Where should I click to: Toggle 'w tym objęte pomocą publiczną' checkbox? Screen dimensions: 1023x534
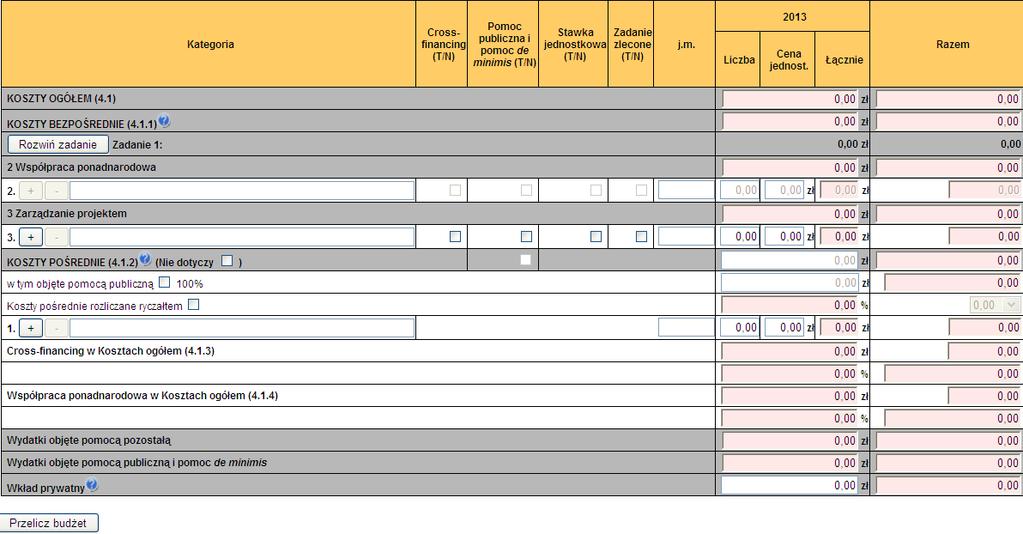[164, 282]
